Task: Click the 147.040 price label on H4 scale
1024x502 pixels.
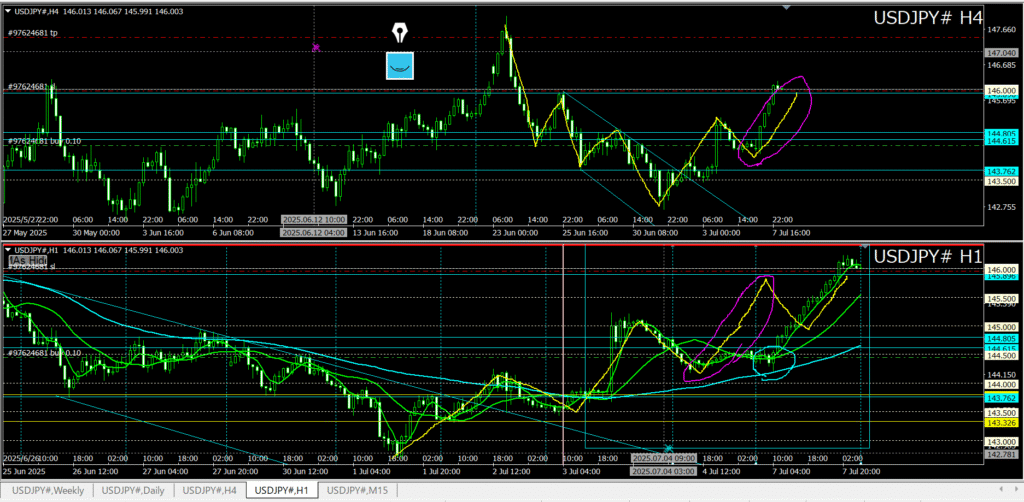Action: pos(1001,52)
